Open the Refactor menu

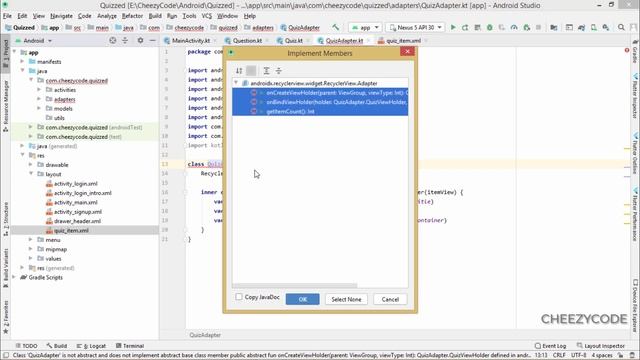click(x=132, y=16)
